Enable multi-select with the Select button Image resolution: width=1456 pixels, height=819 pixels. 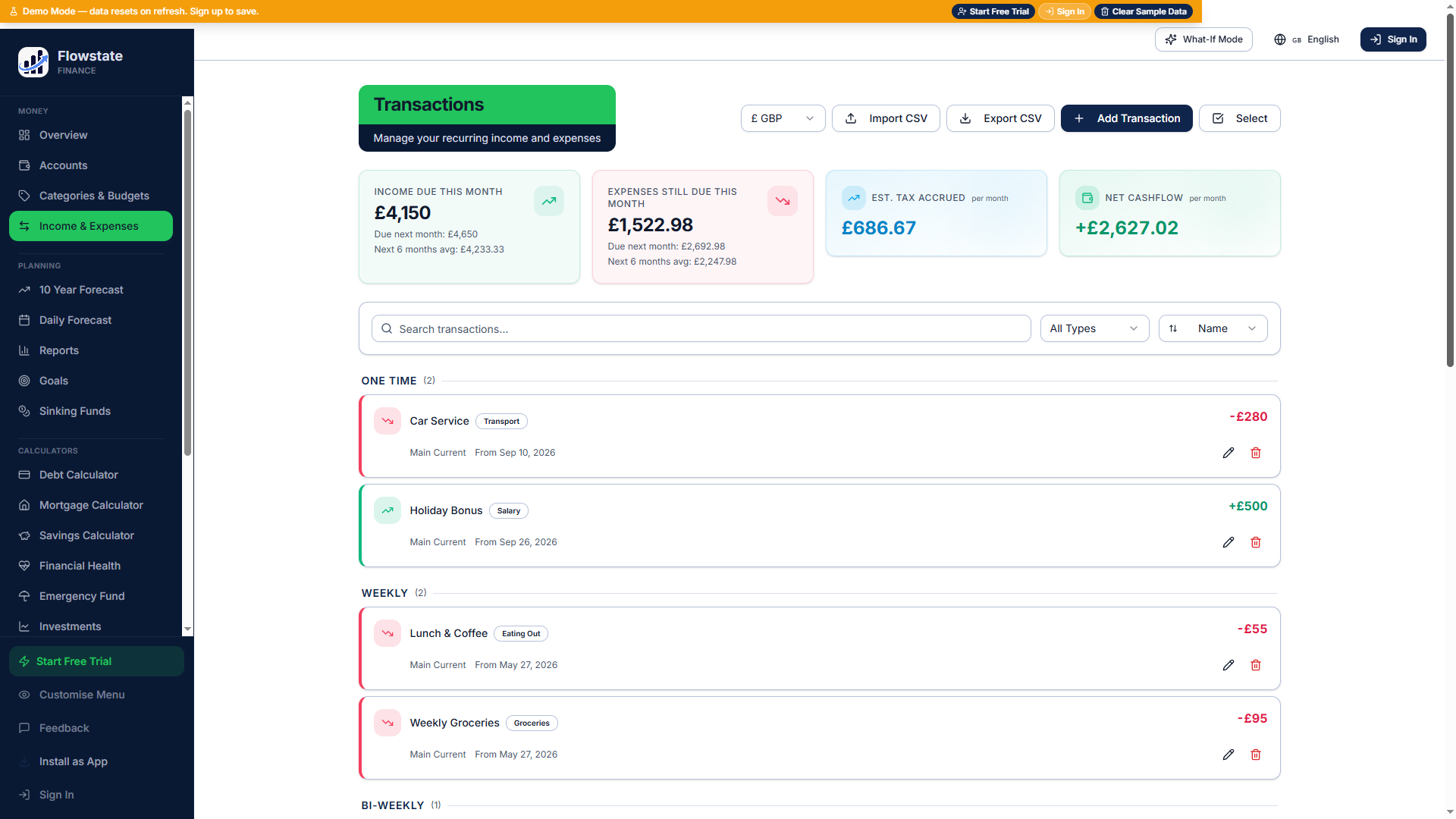click(1239, 118)
